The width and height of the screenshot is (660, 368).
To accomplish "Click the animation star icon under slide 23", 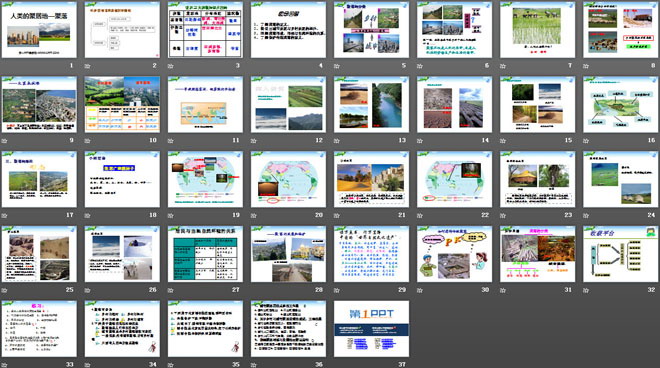I will pyautogui.click(x=503, y=215).
